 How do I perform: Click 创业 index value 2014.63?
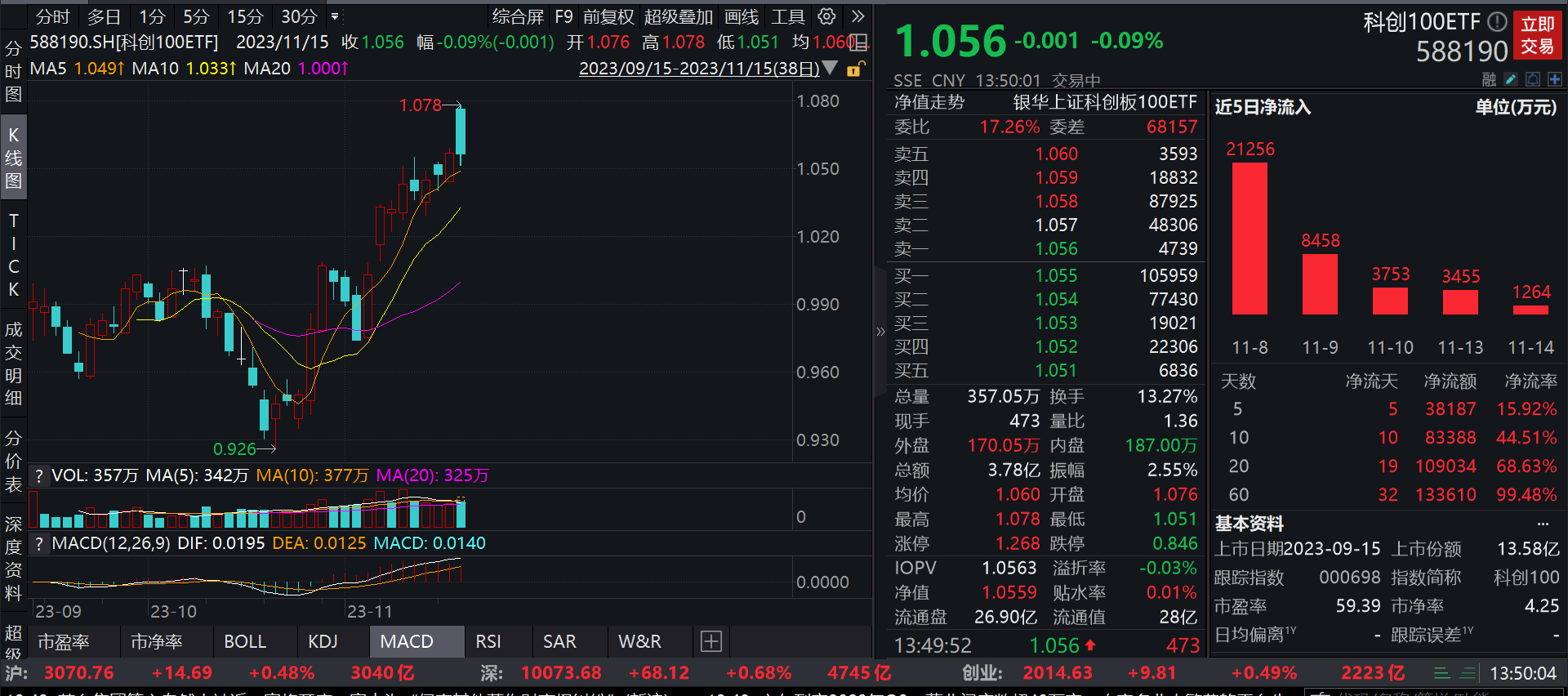pos(1058,673)
